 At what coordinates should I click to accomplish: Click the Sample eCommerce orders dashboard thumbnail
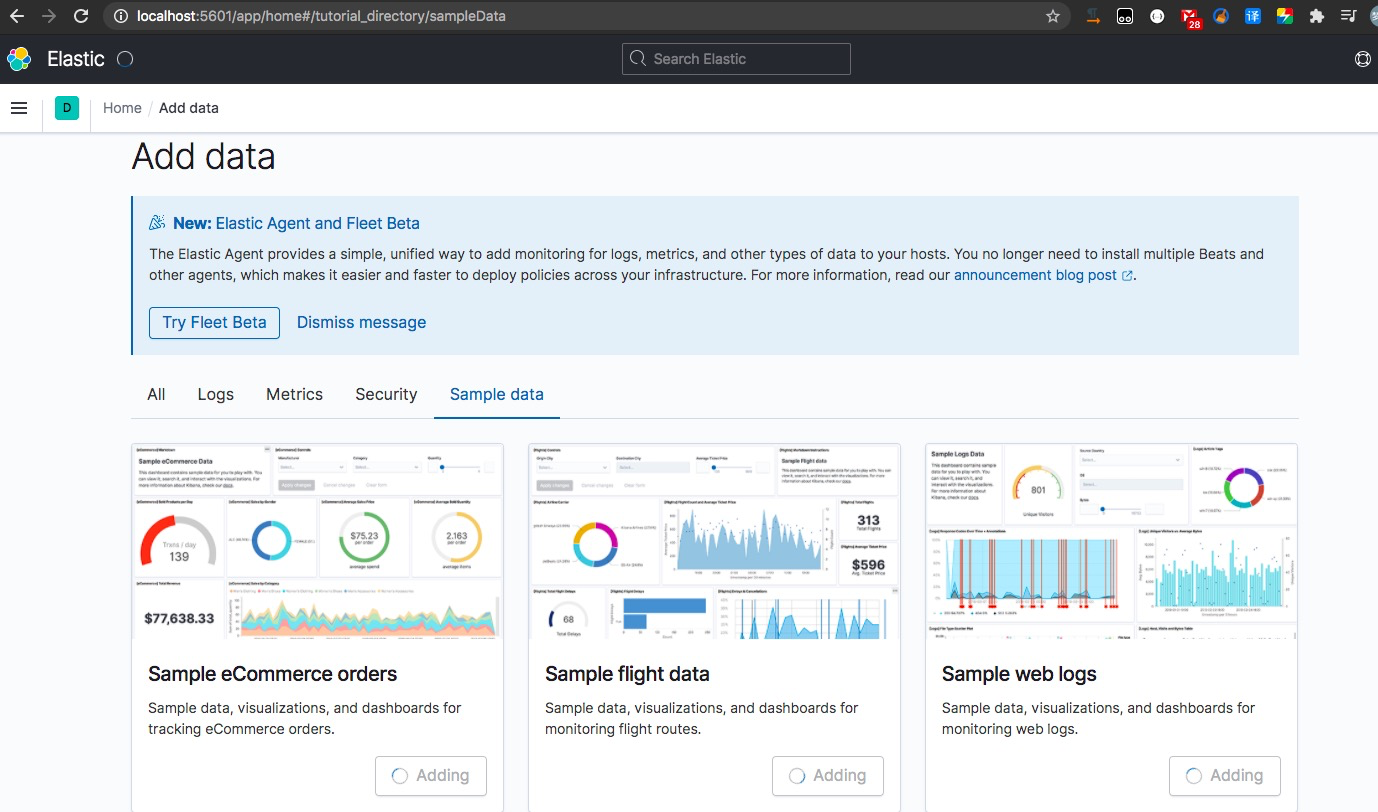click(317, 541)
